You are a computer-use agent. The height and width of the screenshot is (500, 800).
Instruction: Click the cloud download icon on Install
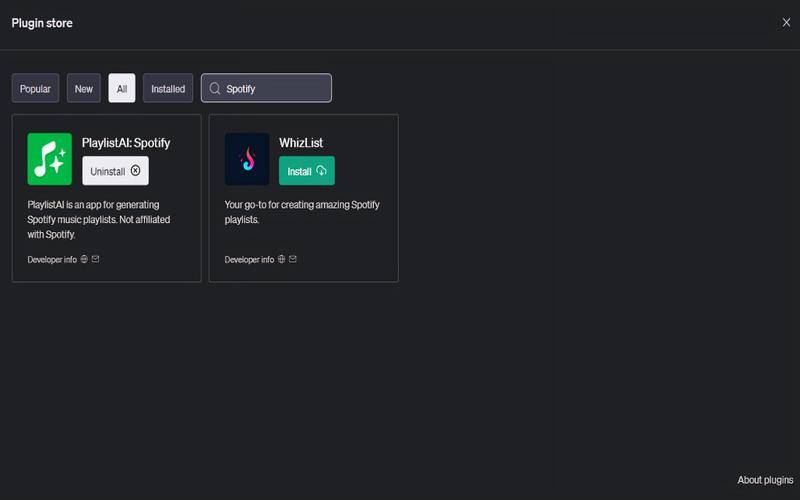point(321,171)
